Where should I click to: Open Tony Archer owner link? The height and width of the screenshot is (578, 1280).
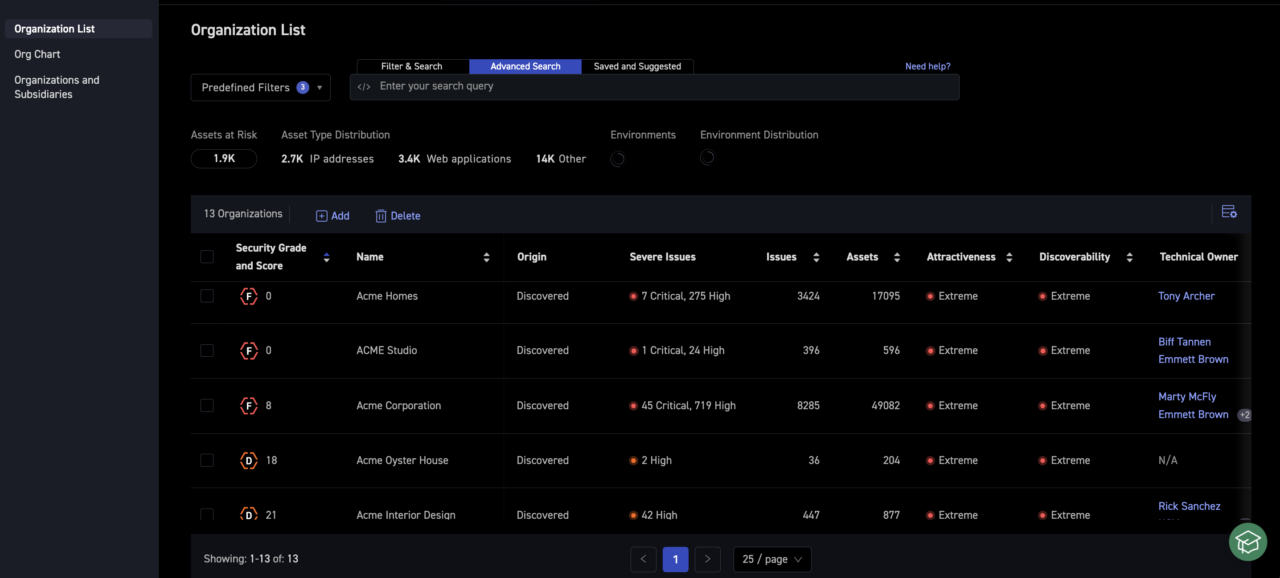(x=1186, y=297)
